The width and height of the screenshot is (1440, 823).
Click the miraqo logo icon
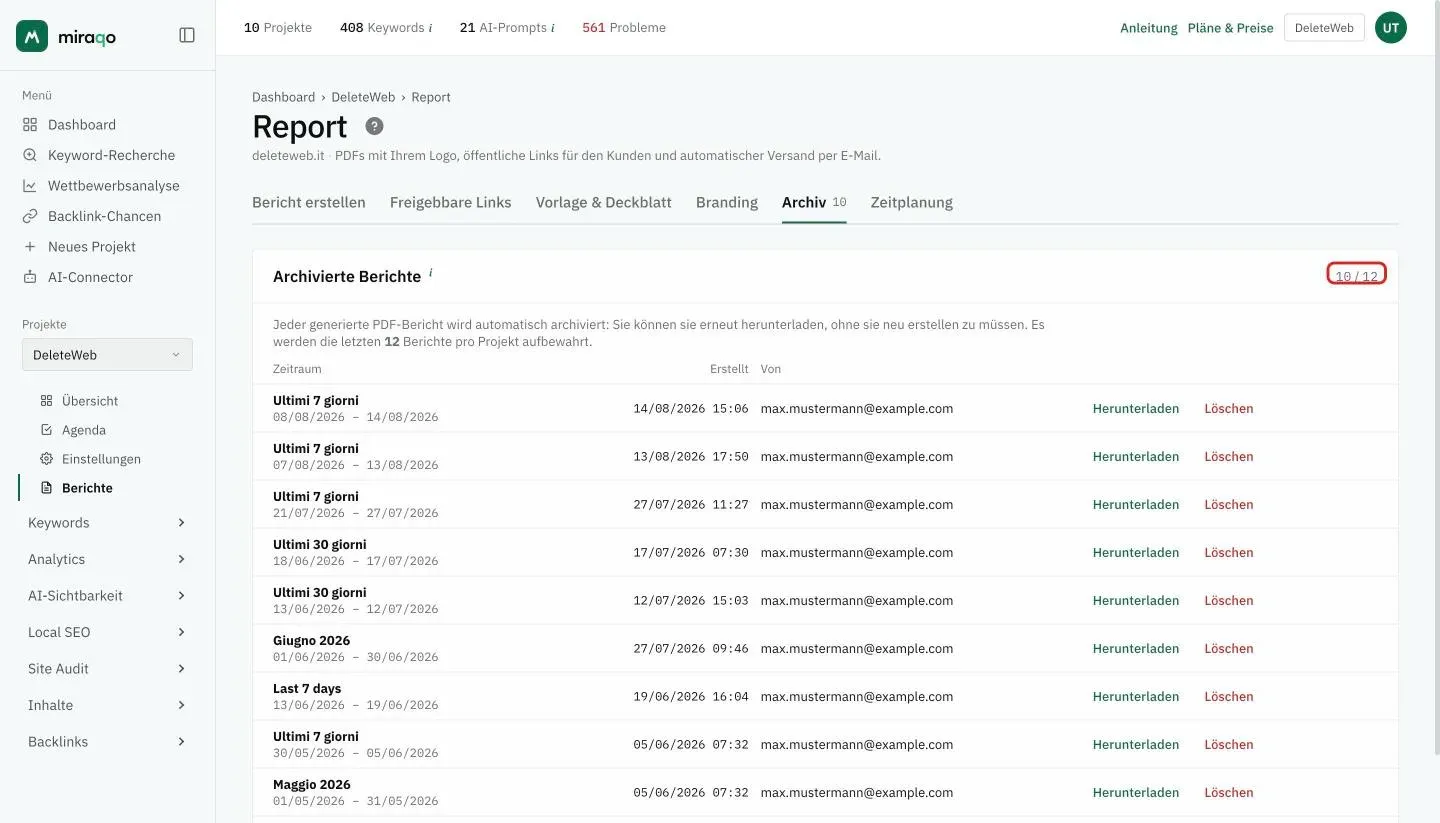point(32,36)
